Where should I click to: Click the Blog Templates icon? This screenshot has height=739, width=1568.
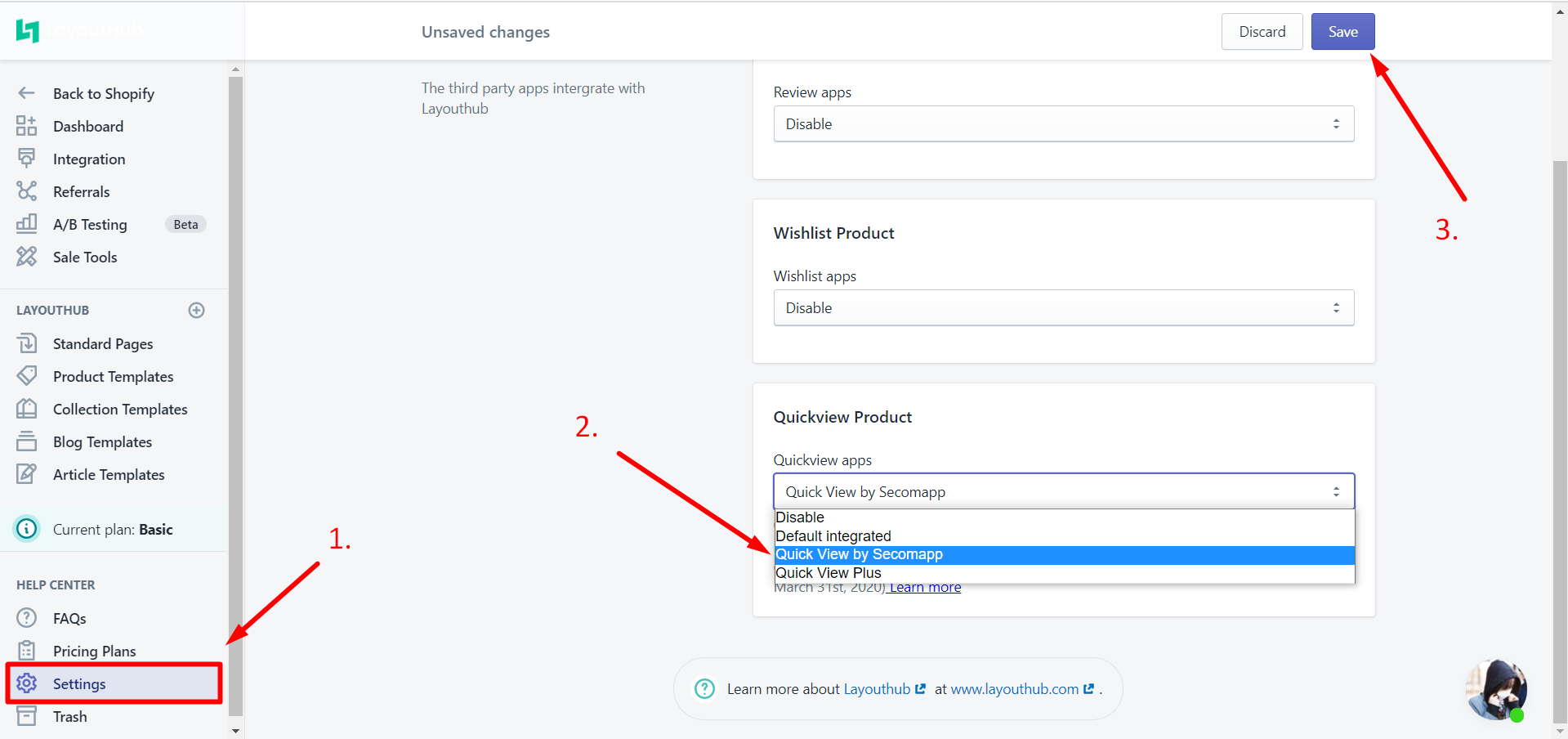pos(26,441)
